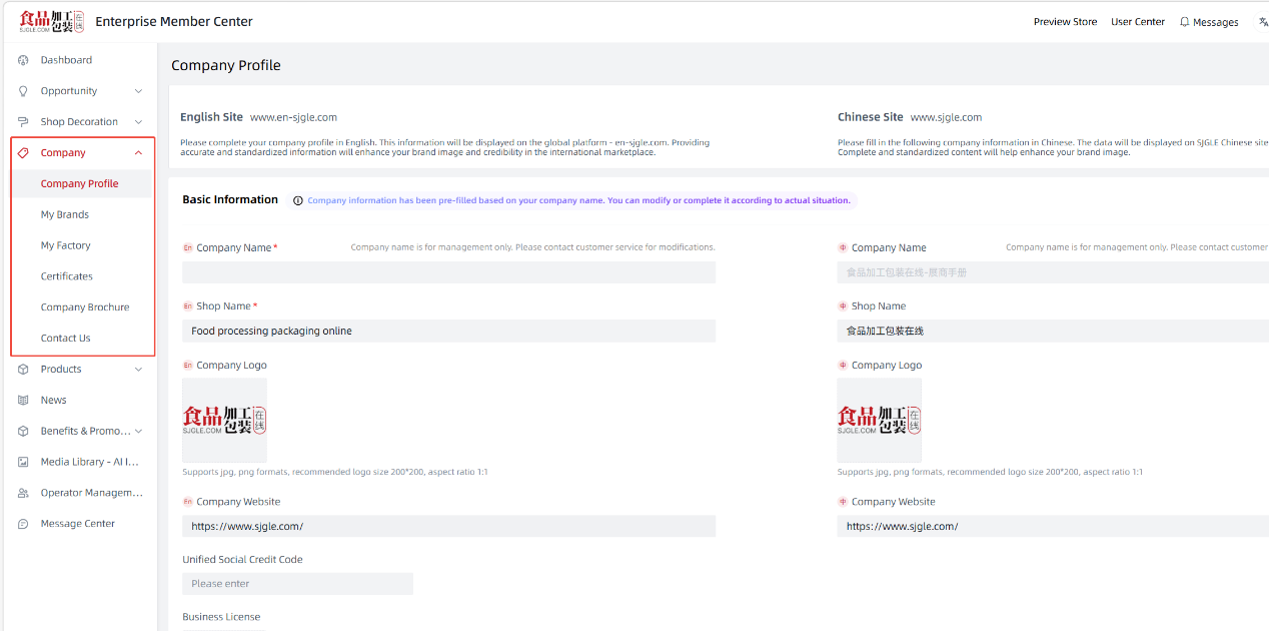
Task: Expand the Opportunity menu chevron
Action: click(x=138, y=91)
